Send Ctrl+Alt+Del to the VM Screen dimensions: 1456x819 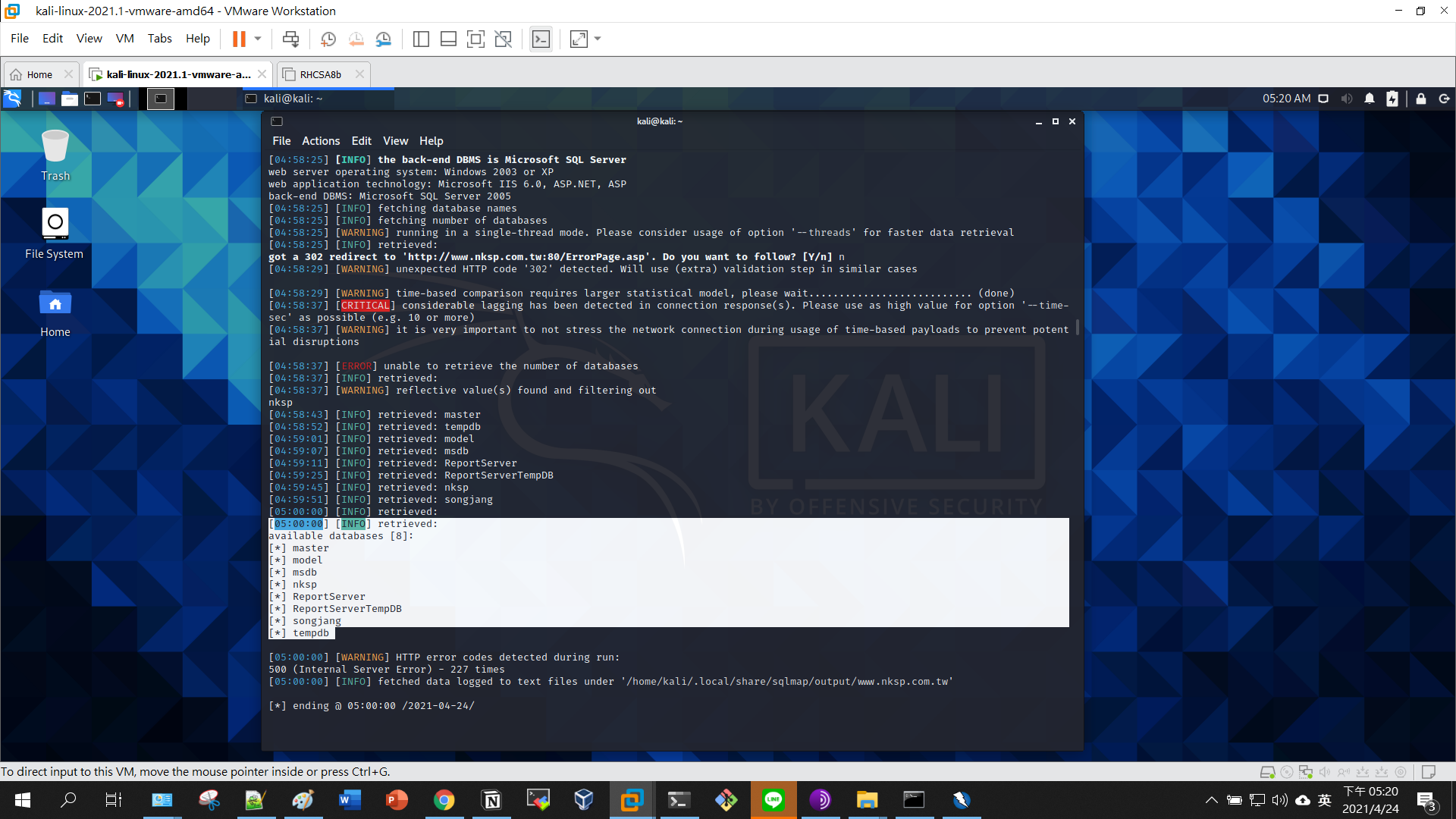(290, 39)
